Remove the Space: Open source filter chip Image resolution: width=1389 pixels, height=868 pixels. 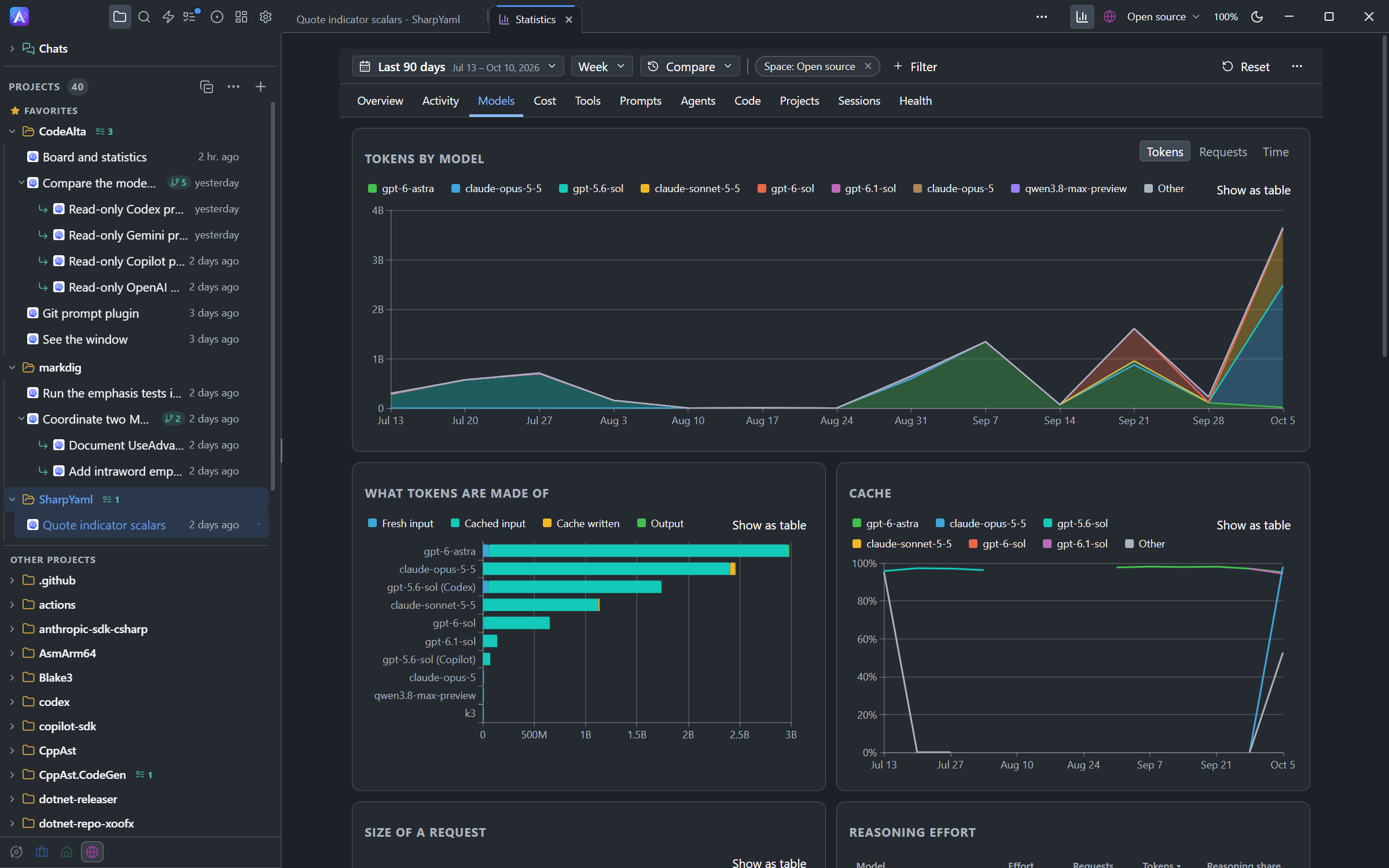coord(868,66)
